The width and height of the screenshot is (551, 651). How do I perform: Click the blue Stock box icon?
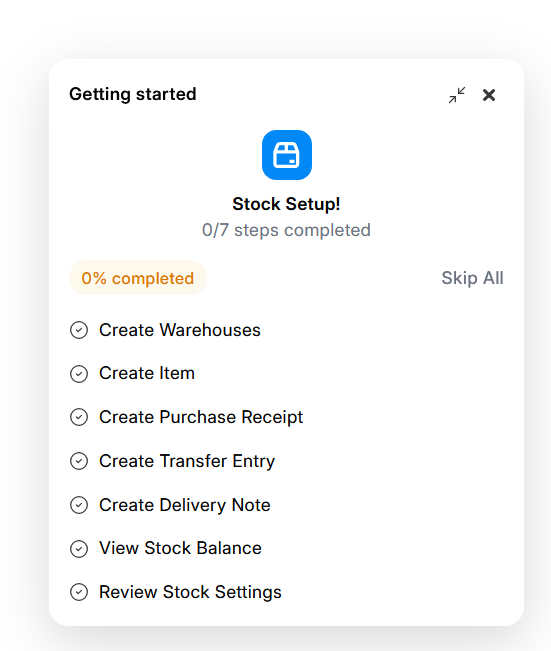coord(287,155)
